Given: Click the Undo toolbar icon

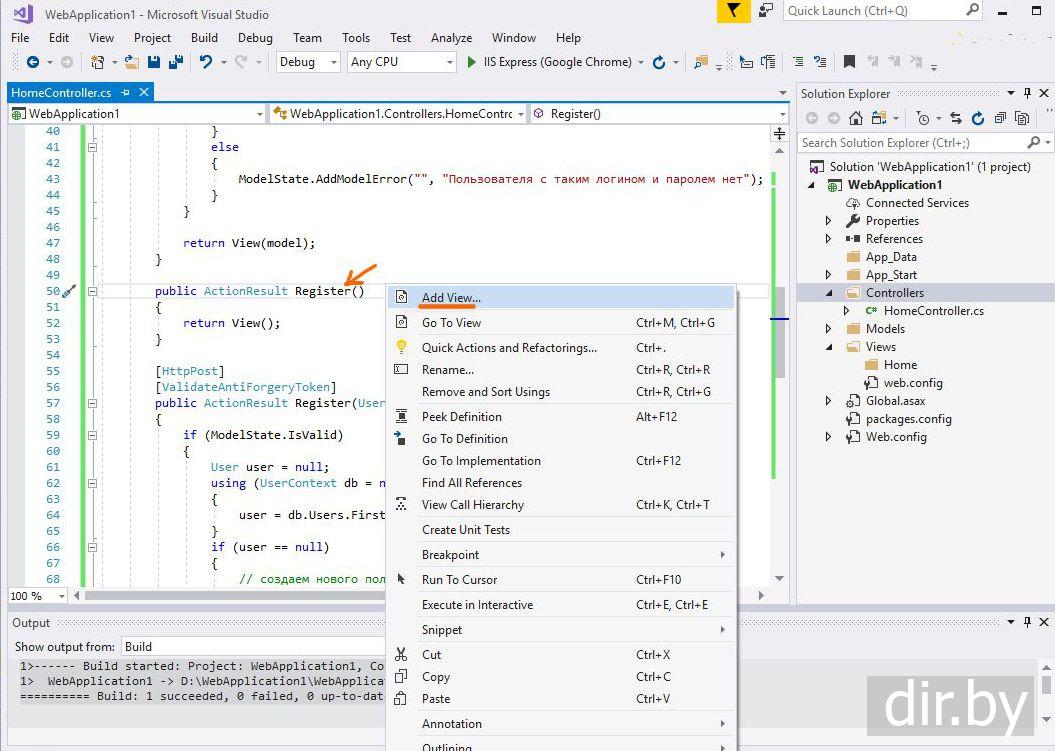Looking at the screenshot, I should coord(205,62).
